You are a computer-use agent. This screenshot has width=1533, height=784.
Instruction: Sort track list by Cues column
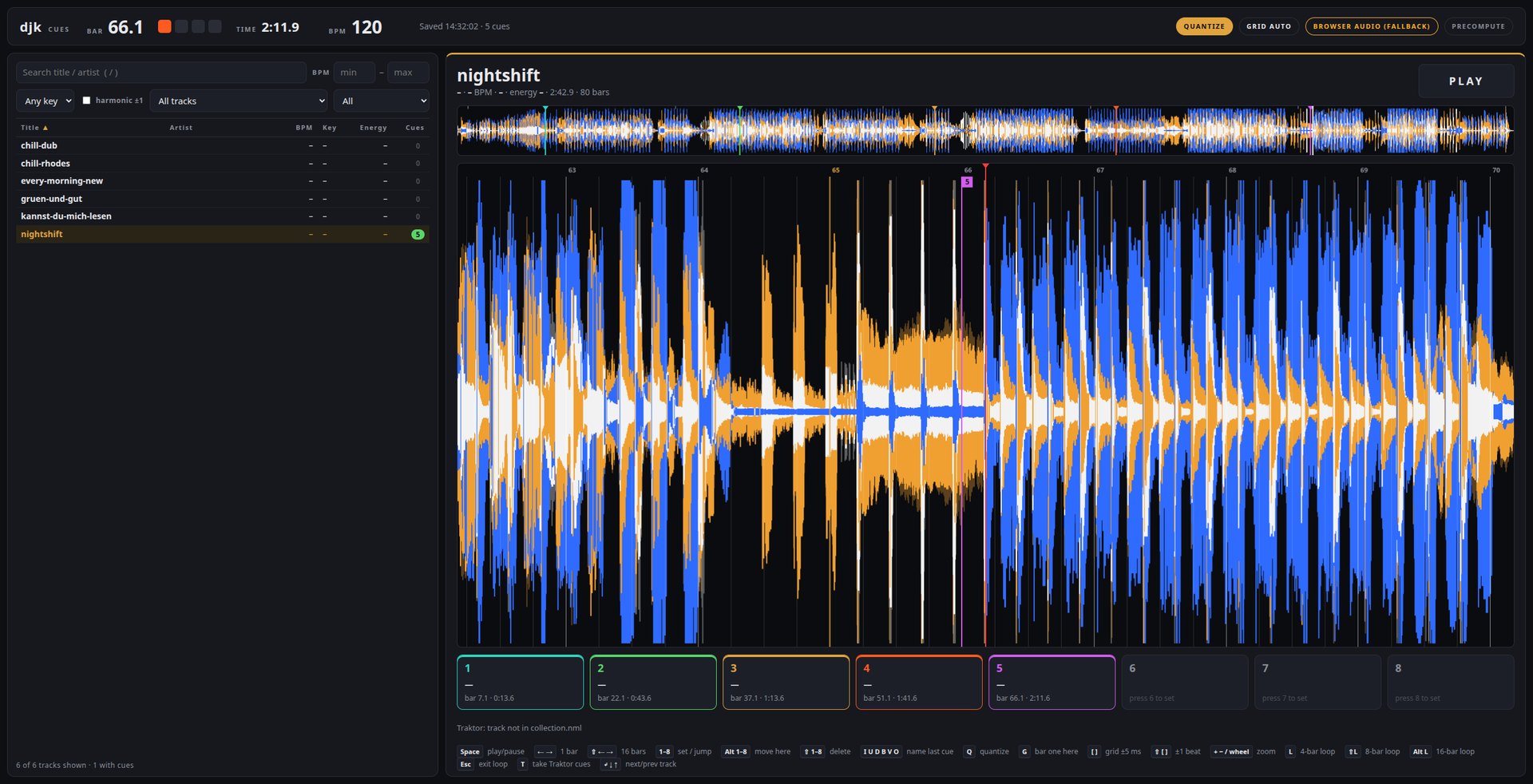[x=414, y=128]
